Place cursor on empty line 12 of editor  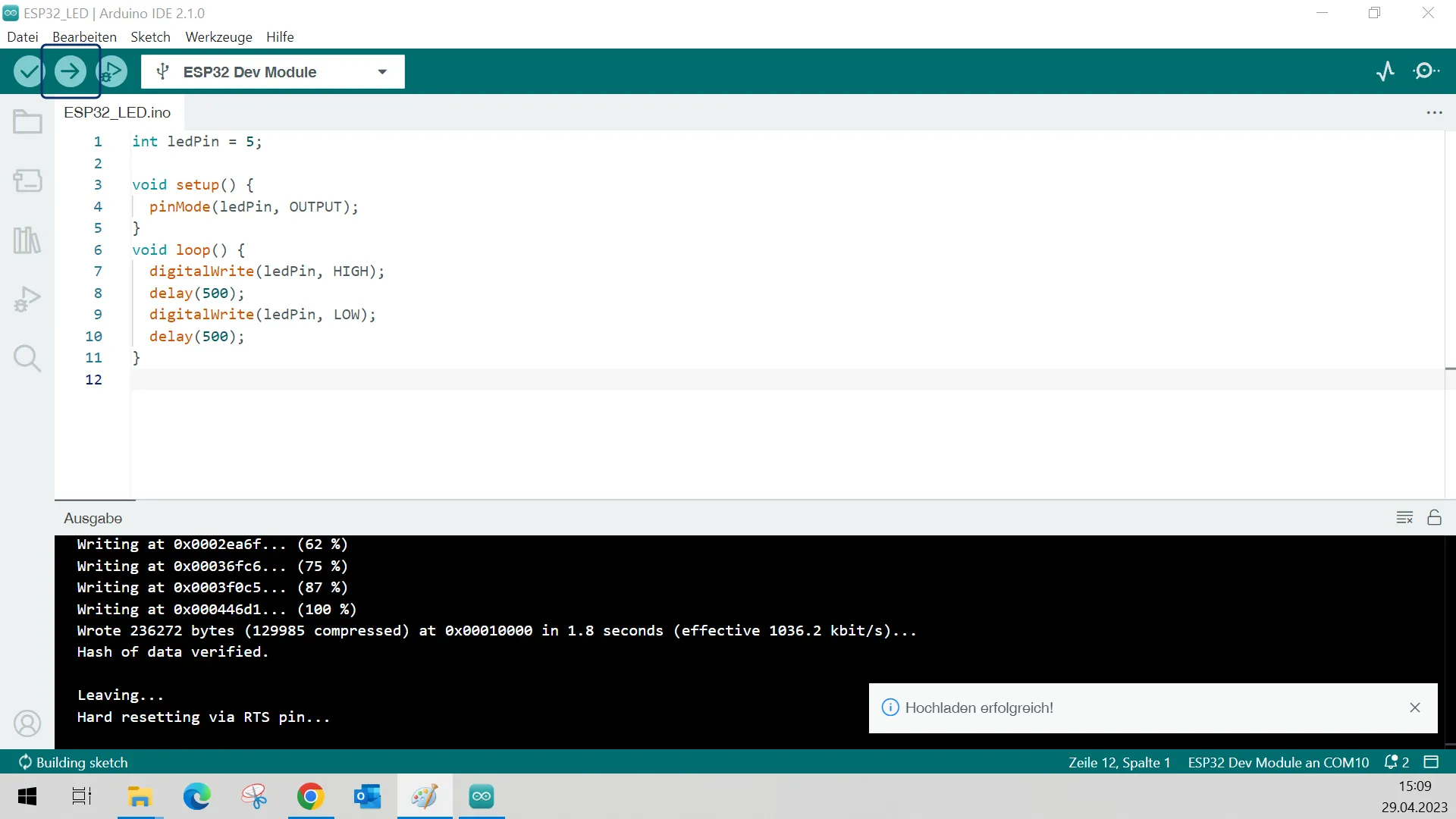[787, 380]
